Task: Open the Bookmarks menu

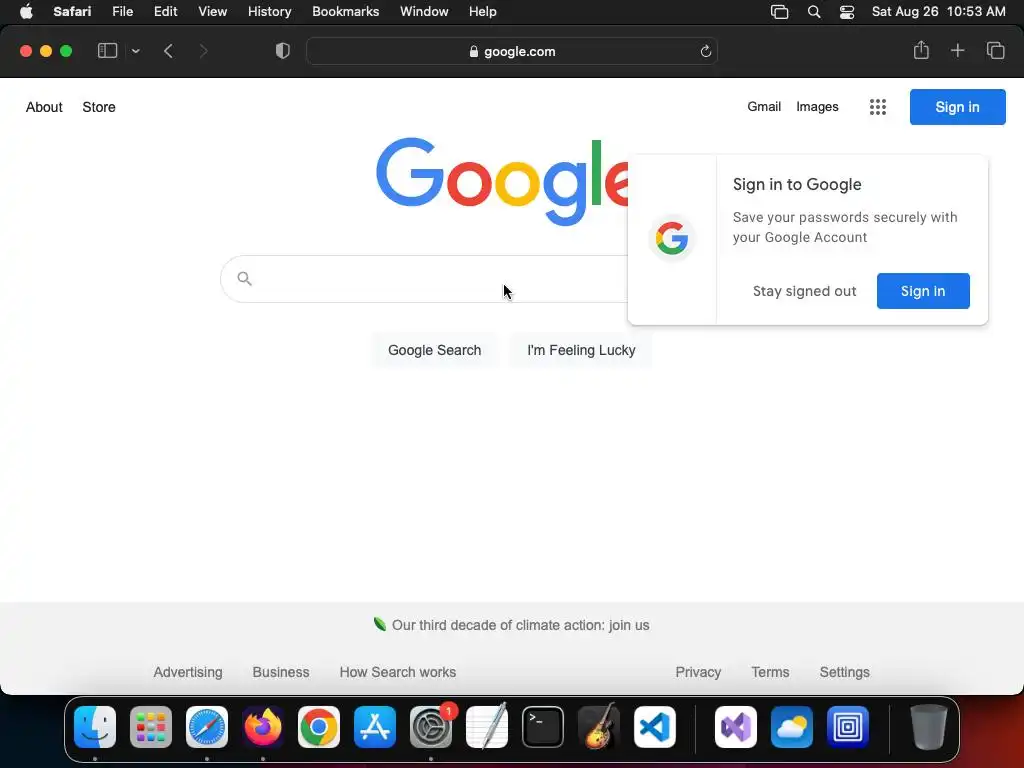Action: click(345, 12)
